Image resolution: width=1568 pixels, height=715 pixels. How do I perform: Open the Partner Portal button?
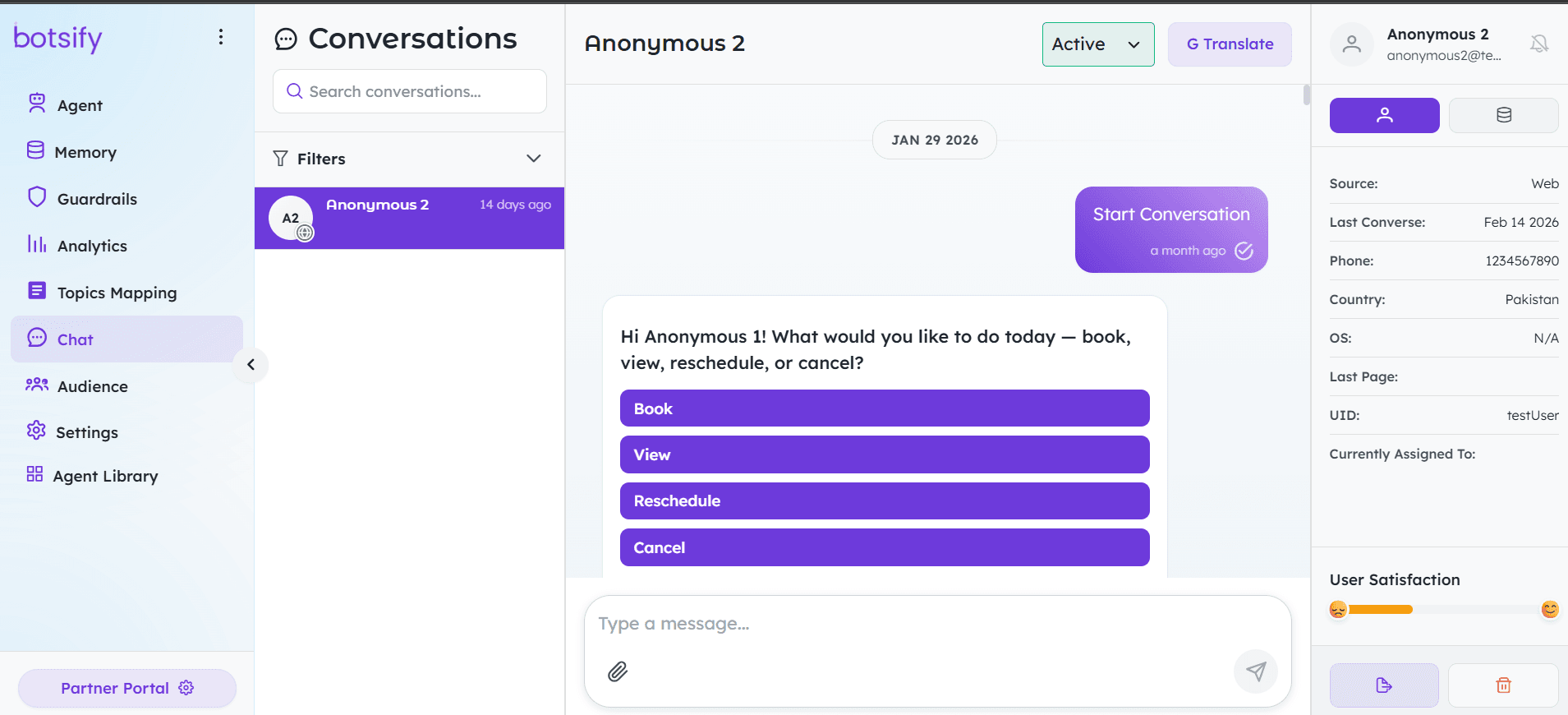point(126,688)
